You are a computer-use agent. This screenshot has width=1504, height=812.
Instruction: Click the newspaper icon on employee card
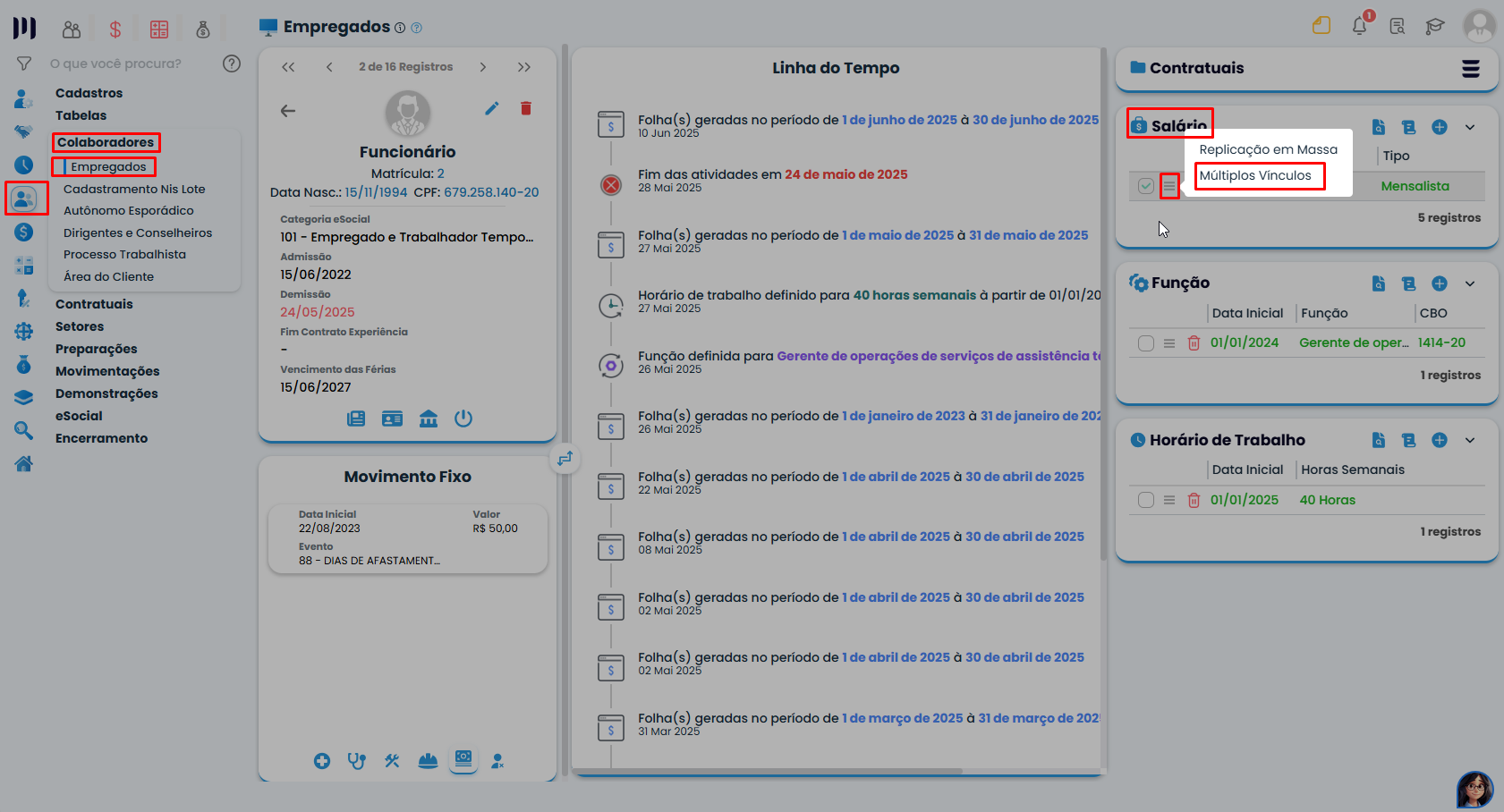click(x=356, y=419)
